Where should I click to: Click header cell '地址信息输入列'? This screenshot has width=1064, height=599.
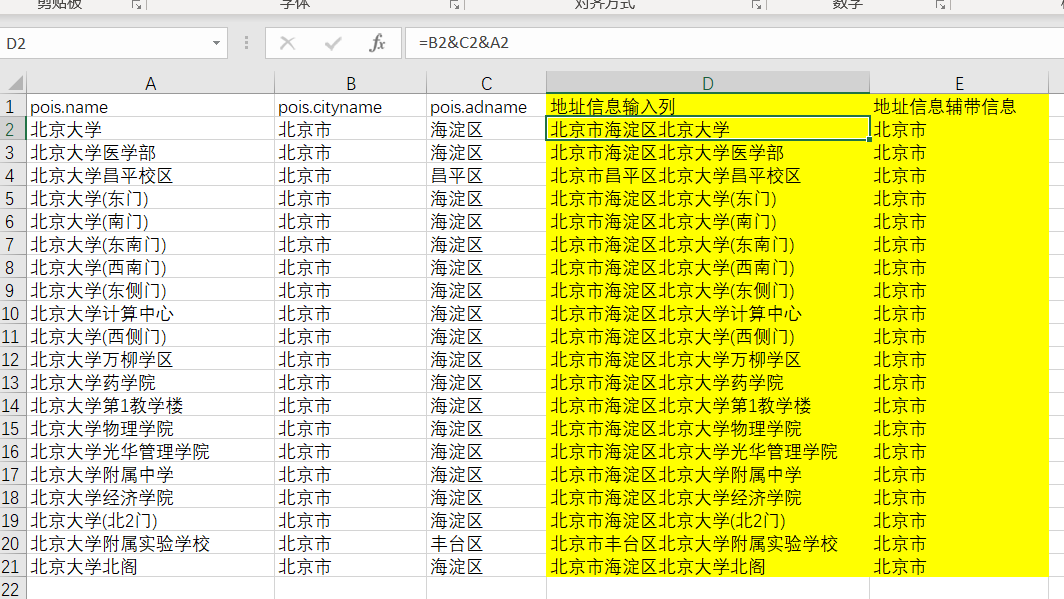(x=708, y=107)
